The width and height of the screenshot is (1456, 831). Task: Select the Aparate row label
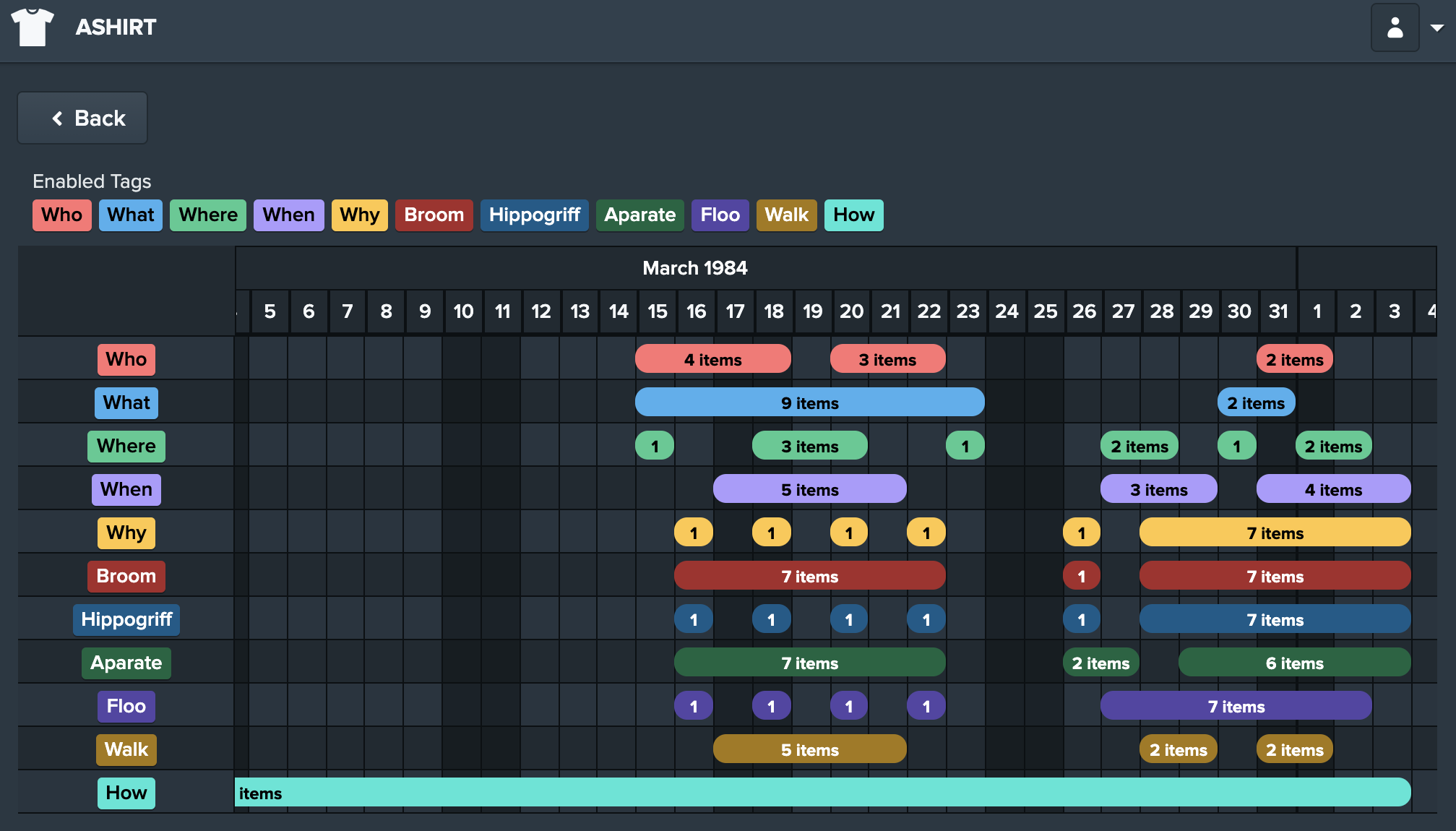coord(126,663)
